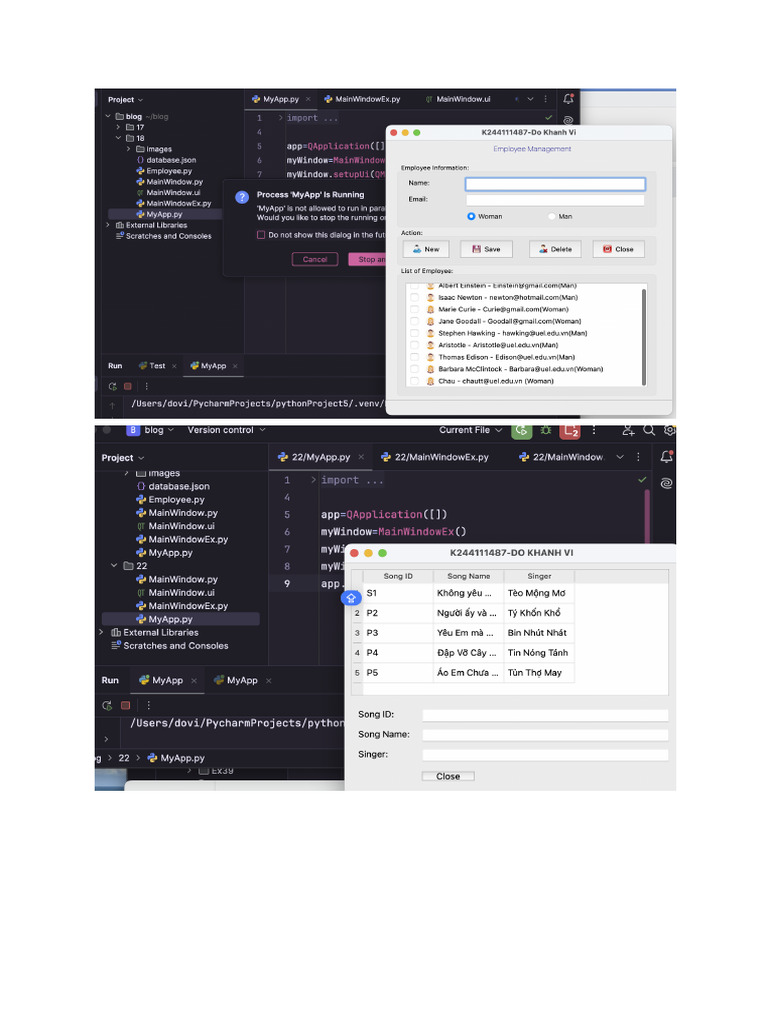Click the rerun icon in the lower Run panel

point(107,705)
